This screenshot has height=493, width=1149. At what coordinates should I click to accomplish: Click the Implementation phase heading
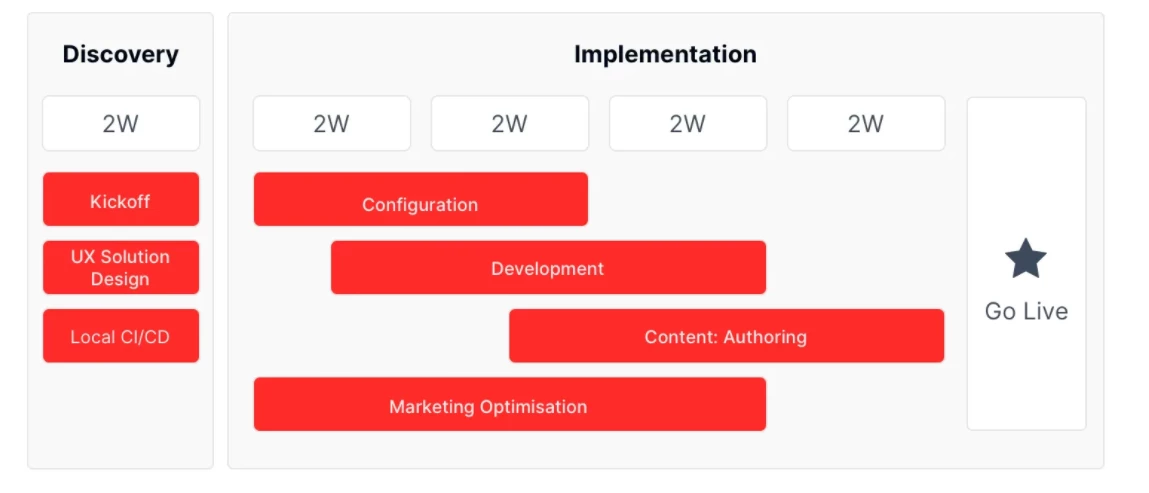[665, 54]
